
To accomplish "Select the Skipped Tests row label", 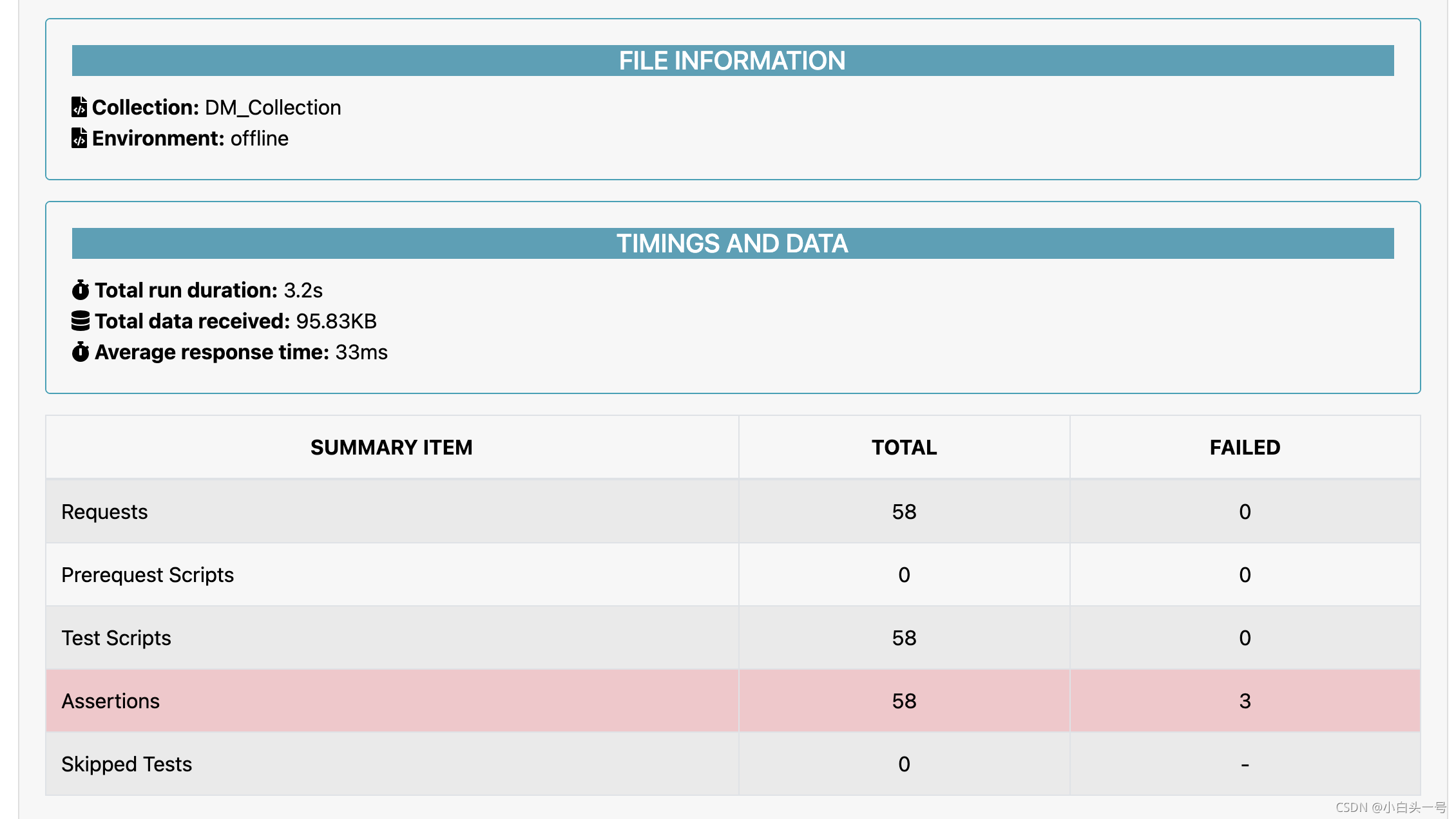I will pos(126,764).
